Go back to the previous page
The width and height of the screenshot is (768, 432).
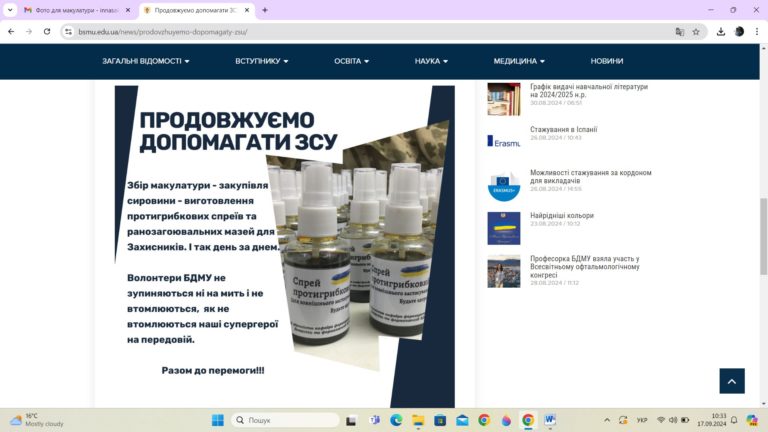pyautogui.click(x=11, y=31)
